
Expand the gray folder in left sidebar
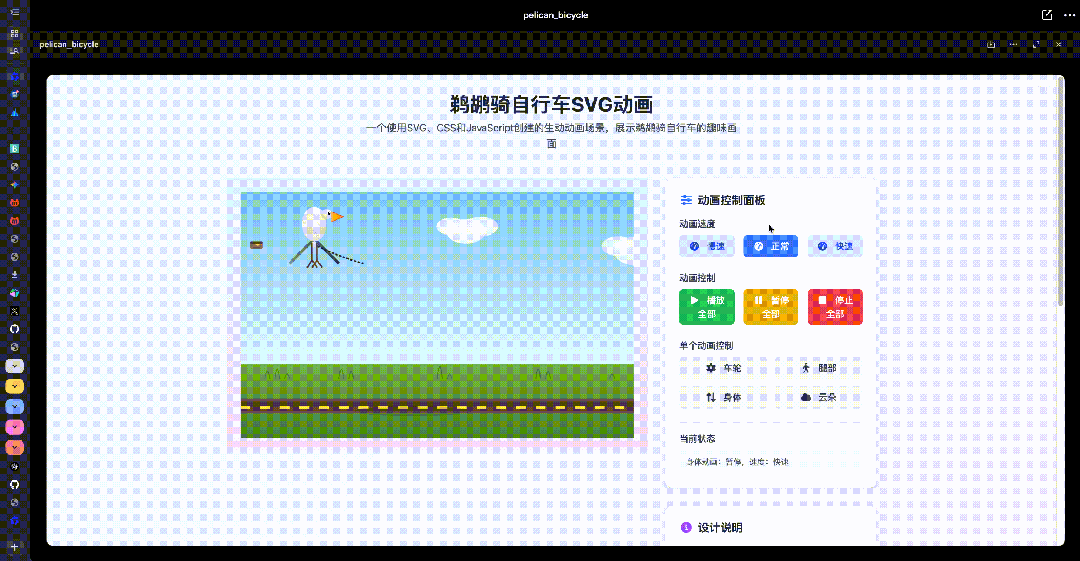14,366
